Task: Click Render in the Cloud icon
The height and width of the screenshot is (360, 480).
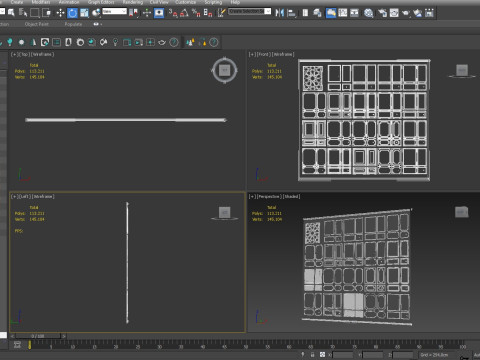Action: [417, 13]
